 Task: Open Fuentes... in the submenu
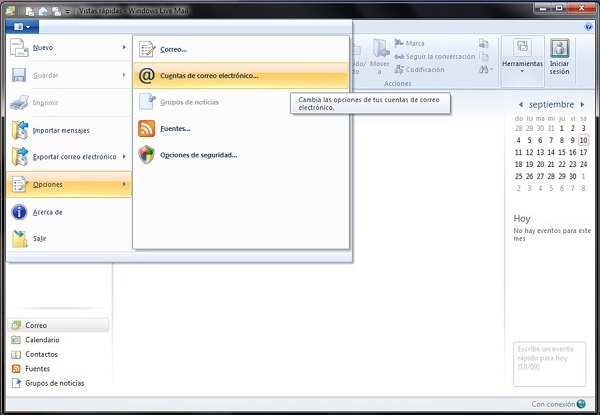241,129
